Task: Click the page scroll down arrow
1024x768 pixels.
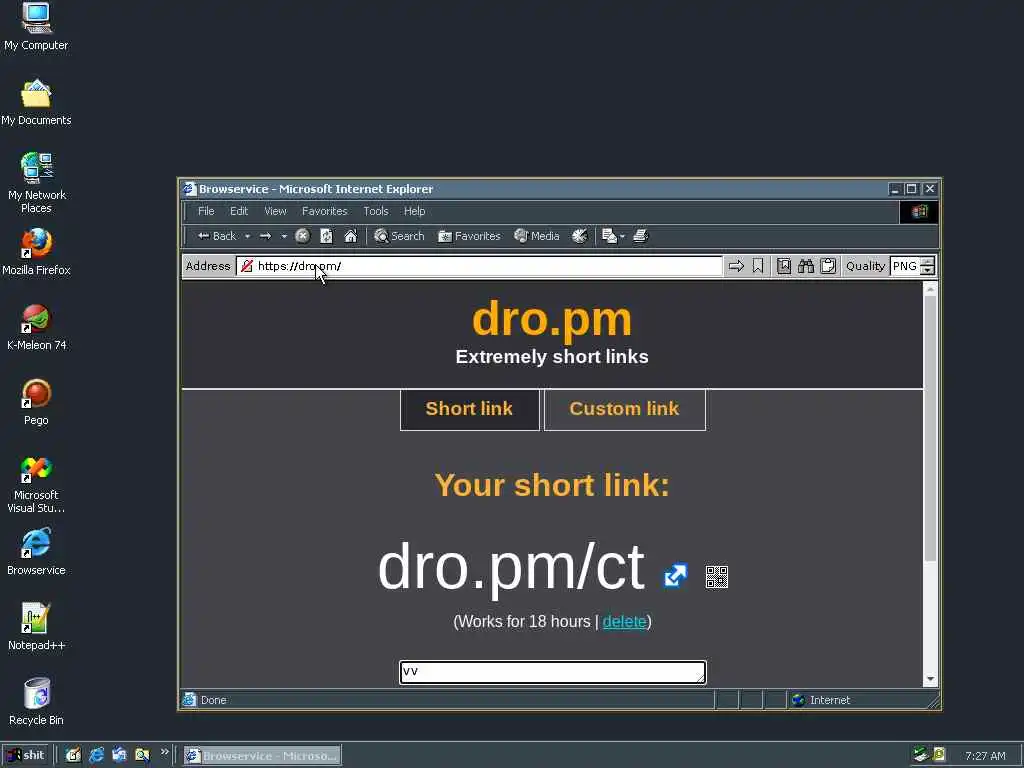Action: tap(931, 679)
